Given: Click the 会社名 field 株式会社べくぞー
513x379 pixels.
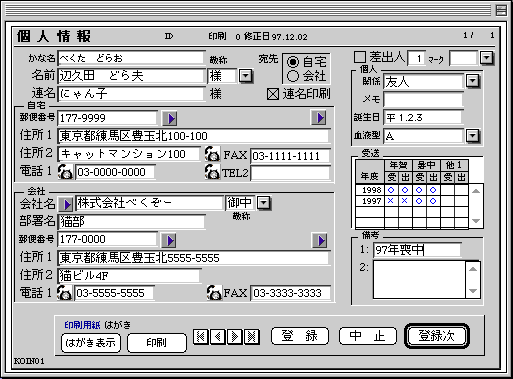Looking at the screenshot, I should pos(149,203).
